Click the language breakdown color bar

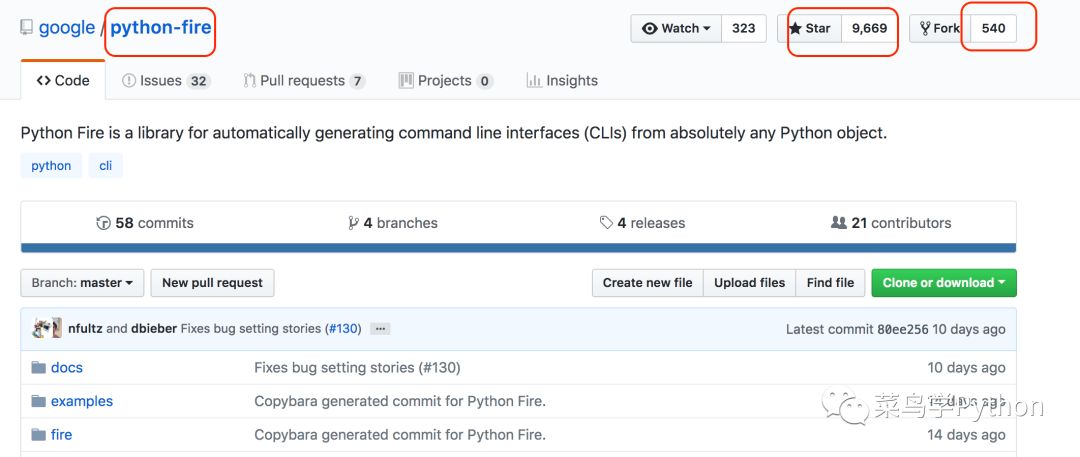pos(518,248)
